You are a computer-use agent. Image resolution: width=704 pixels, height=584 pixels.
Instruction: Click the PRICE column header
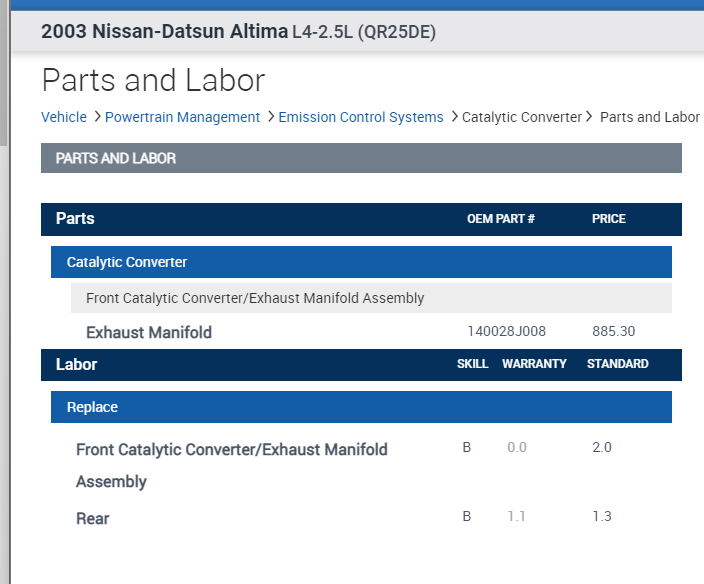[608, 219]
